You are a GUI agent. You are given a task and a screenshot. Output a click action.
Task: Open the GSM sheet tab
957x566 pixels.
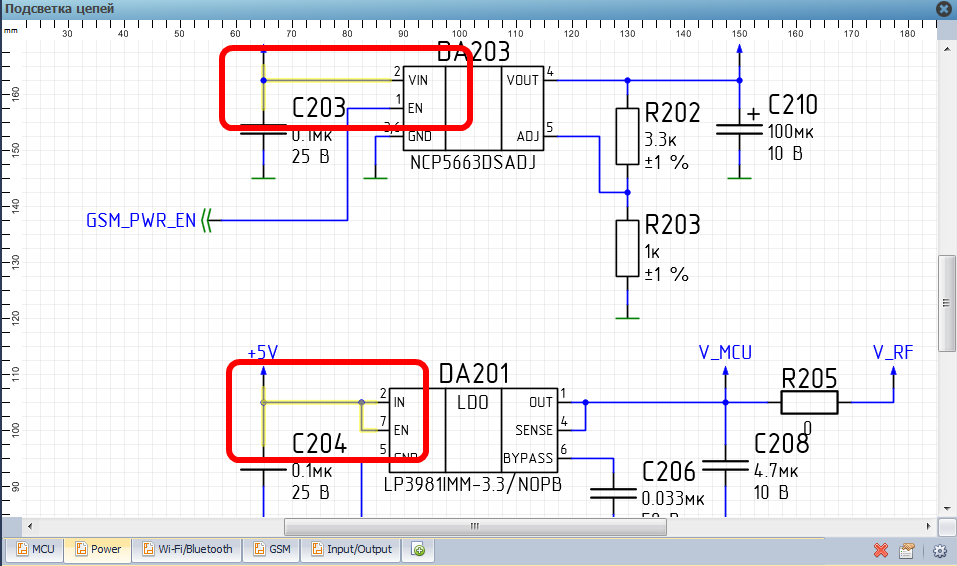[272, 549]
